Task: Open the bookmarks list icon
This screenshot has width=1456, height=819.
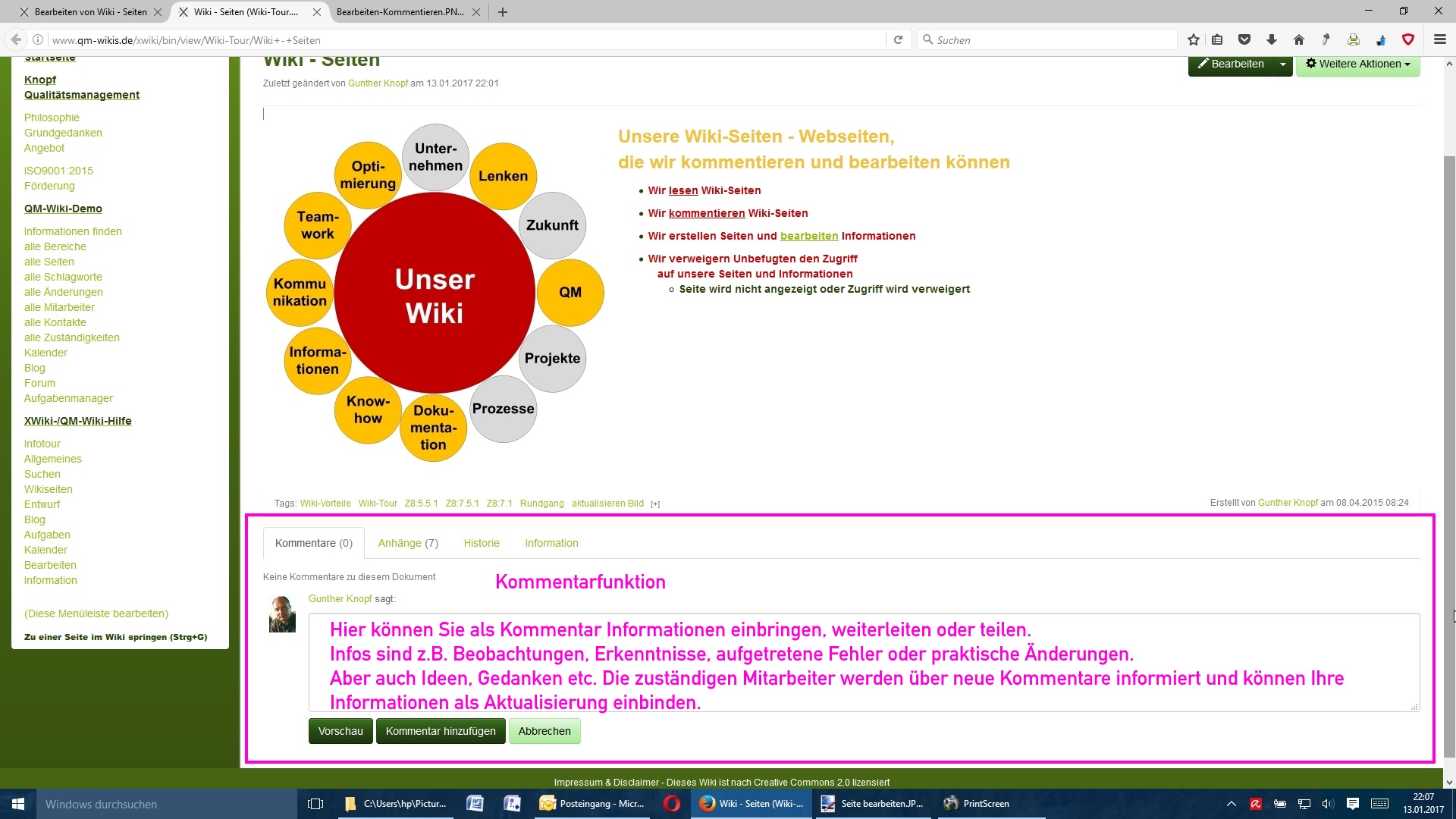Action: tap(1217, 40)
